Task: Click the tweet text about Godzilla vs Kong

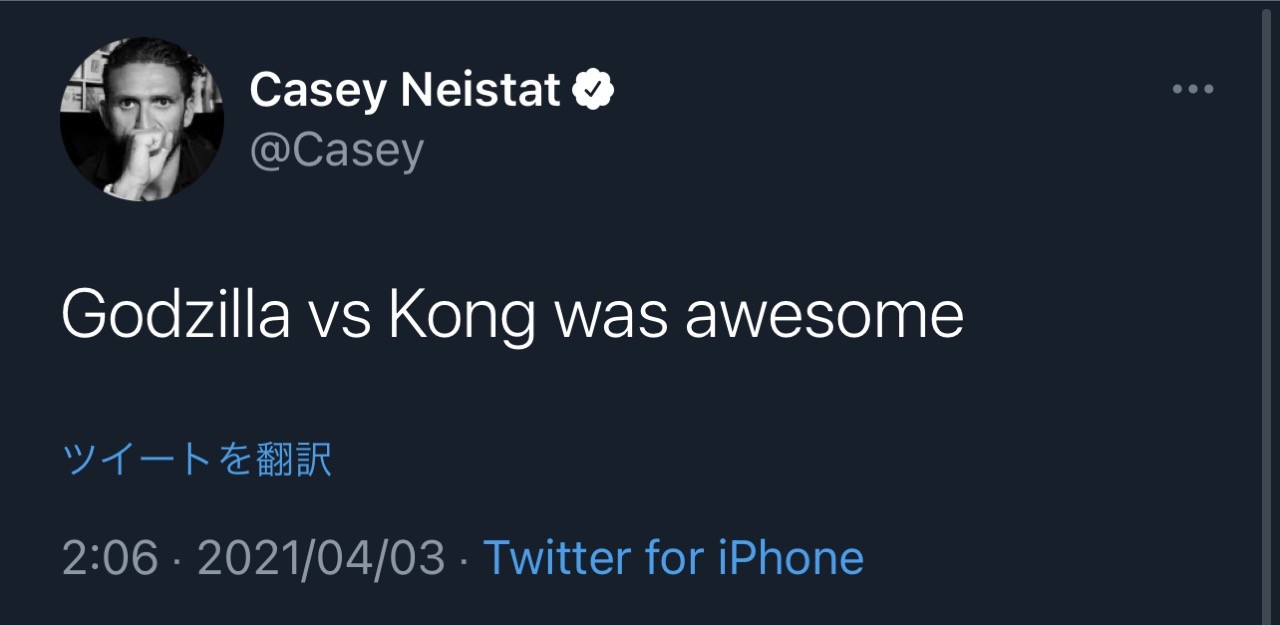Action: [x=512, y=316]
